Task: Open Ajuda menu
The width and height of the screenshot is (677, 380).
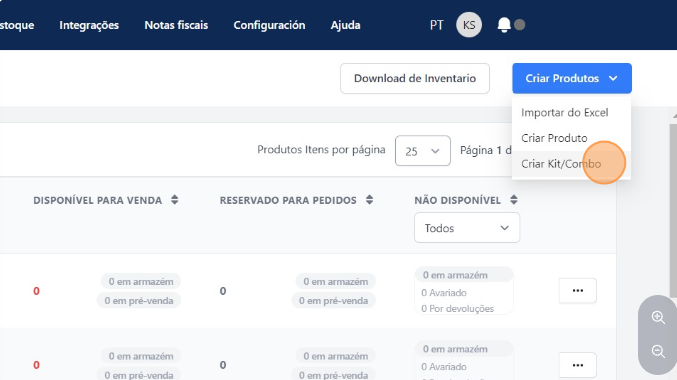Action: [345, 25]
